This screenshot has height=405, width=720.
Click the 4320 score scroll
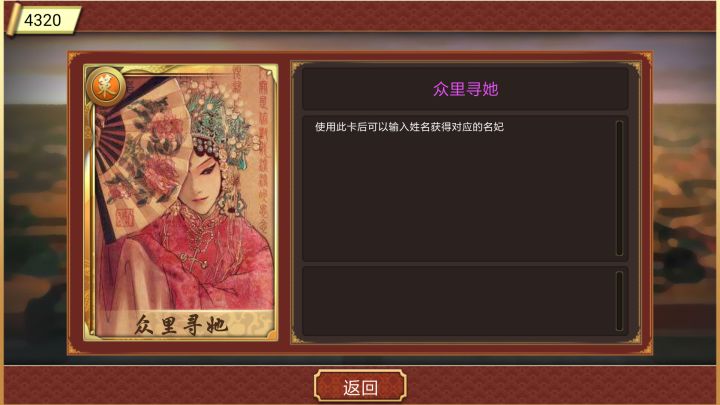click(45, 20)
